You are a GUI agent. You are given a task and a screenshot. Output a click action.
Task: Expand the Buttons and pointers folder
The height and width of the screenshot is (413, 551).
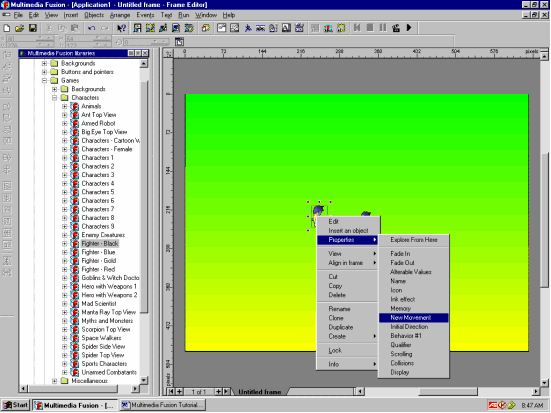(x=44, y=72)
